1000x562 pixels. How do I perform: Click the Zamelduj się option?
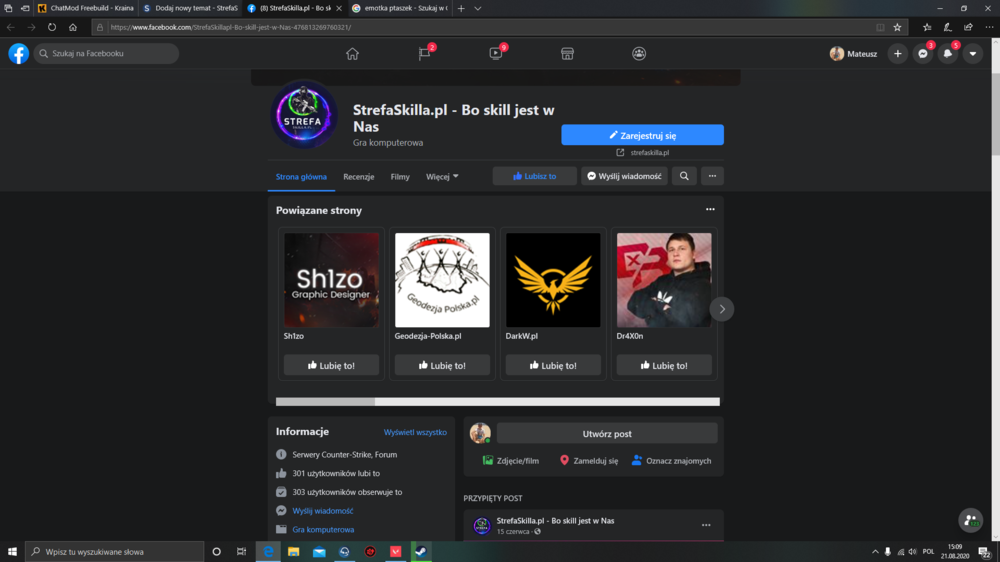point(589,461)
